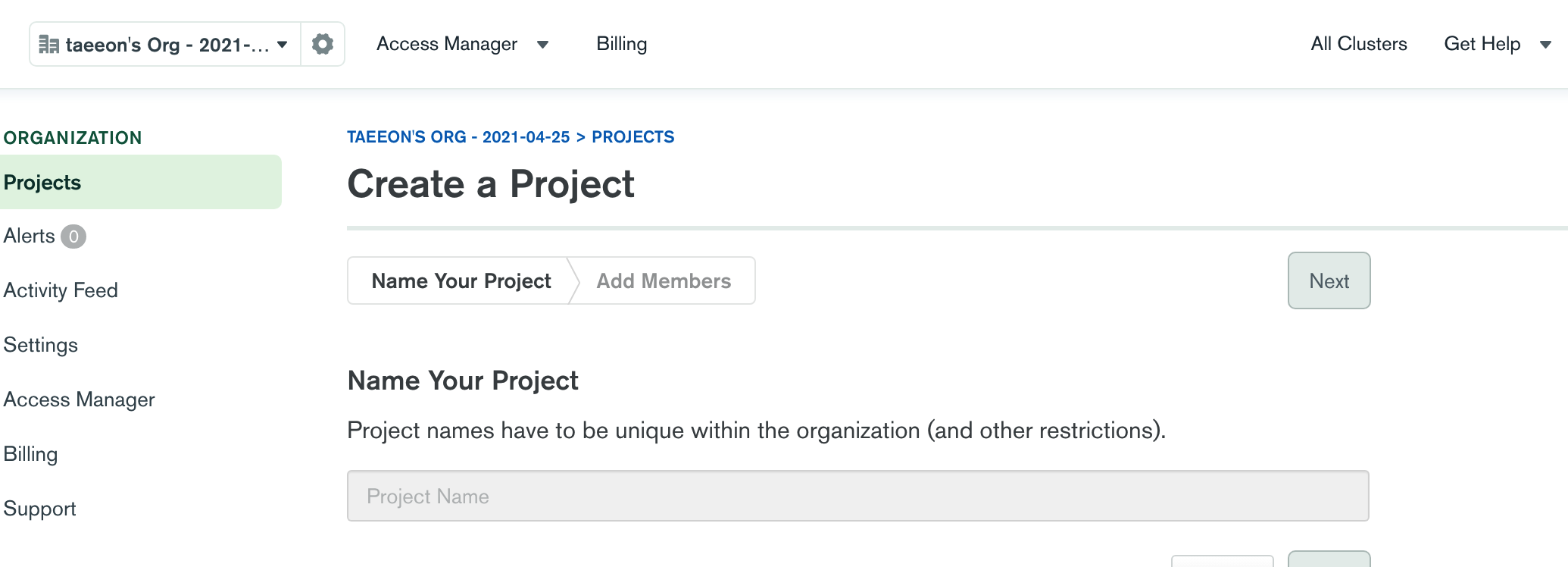Open organization Settings in sidebar
1568x567 pixels.
(x=41, y=345)
